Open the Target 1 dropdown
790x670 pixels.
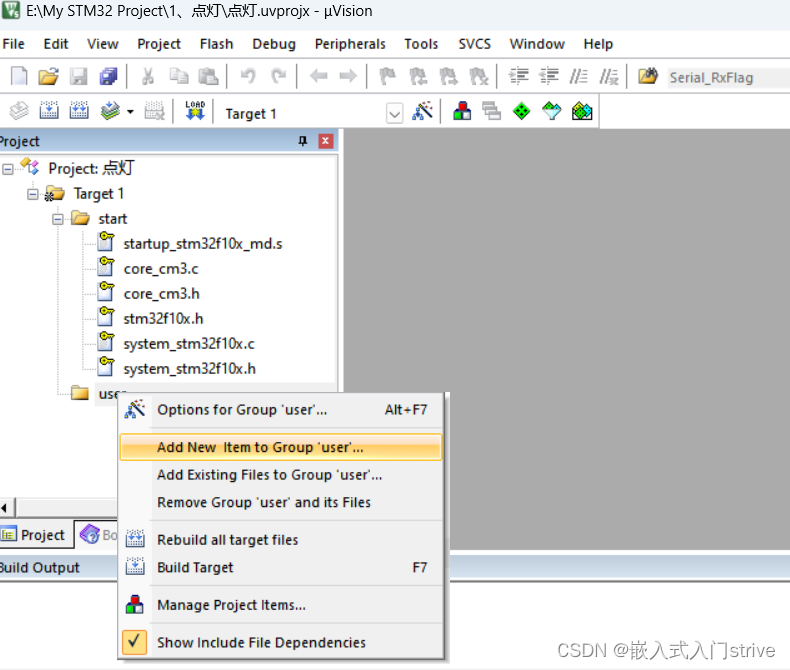pyautogui.click(x=394, y=114)
